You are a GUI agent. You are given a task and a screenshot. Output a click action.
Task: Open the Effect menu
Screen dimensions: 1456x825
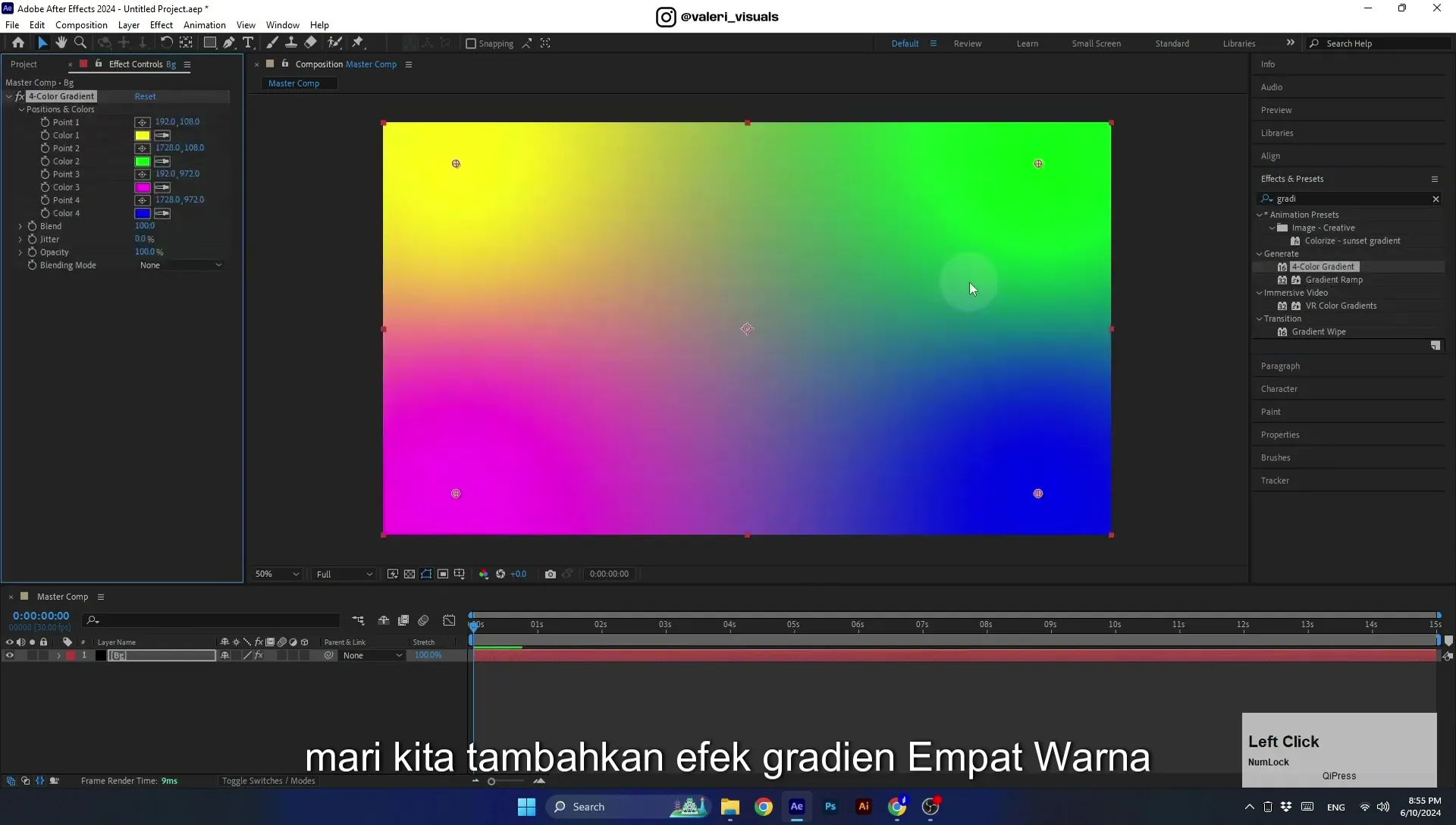tap(162, 24)
